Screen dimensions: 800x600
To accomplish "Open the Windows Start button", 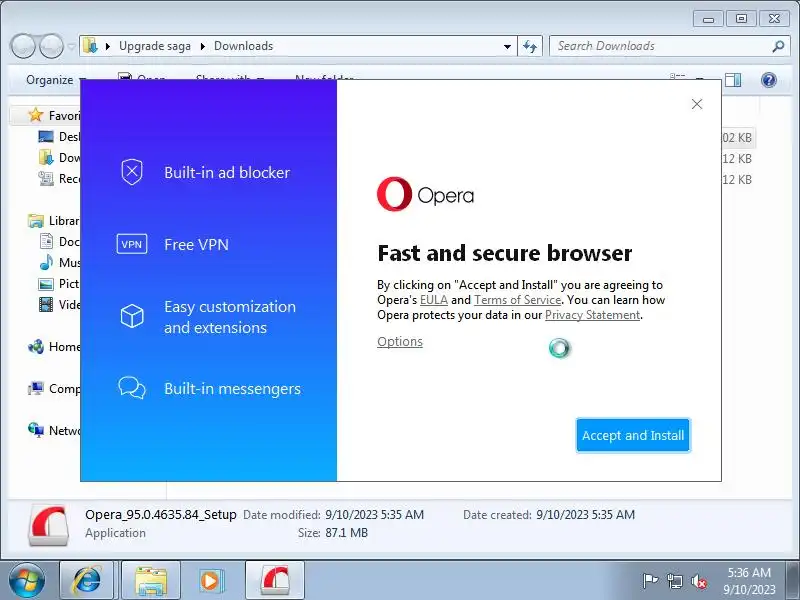I will [x=27, y=581].
